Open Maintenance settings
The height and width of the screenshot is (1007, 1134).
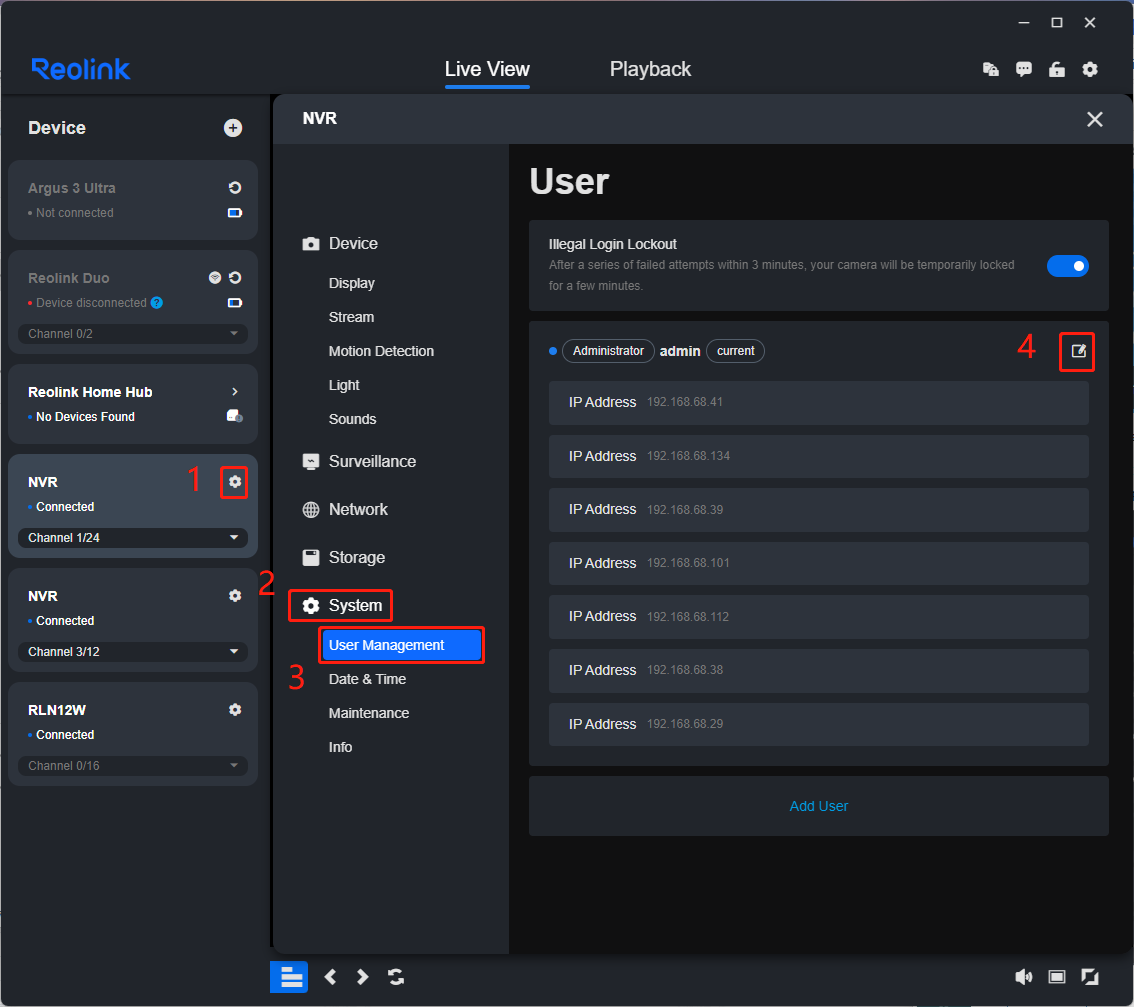click(369, 713)
